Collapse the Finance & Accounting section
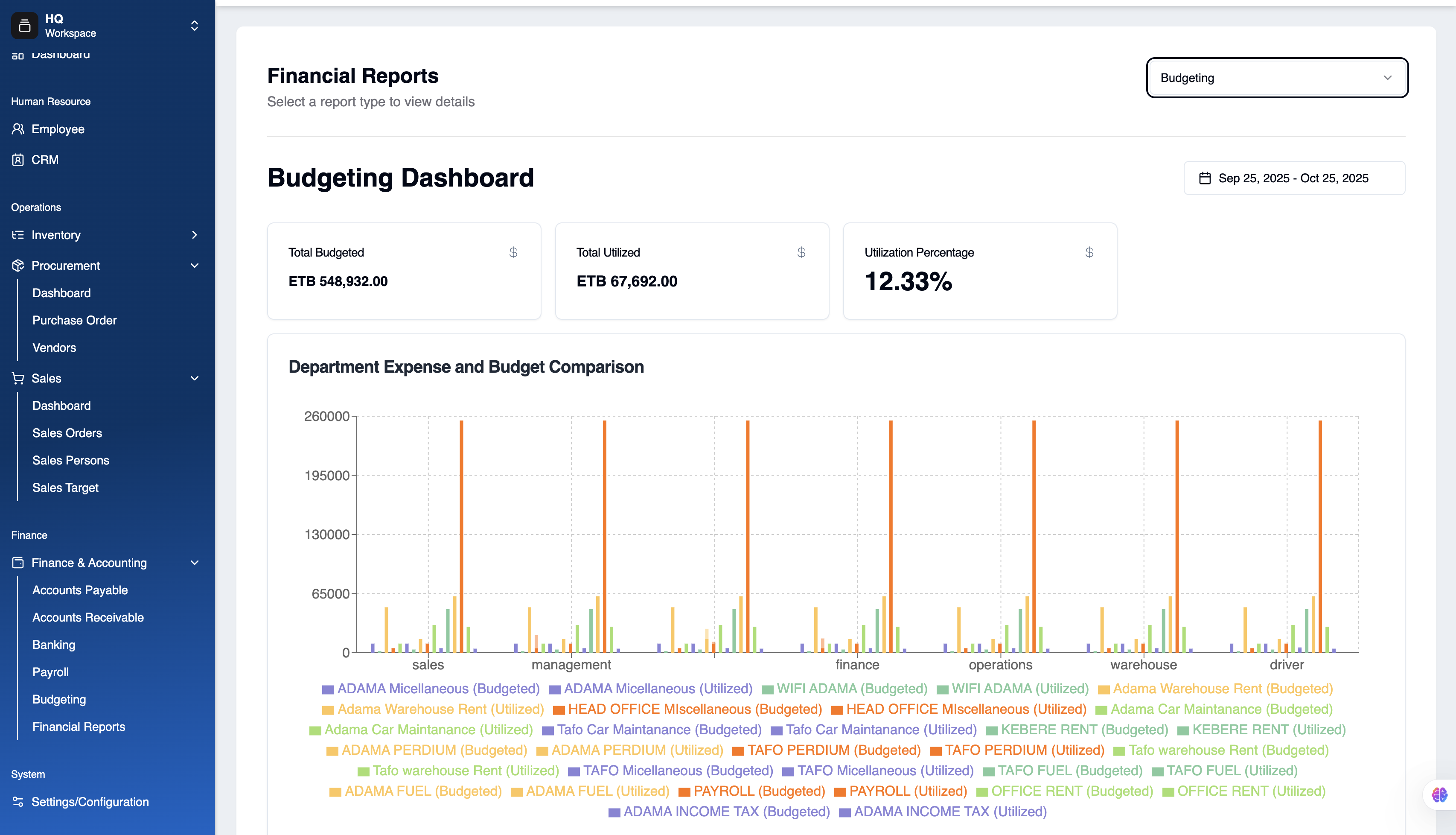This screenshot has width=1456, height=835. (x=194, y=563)
